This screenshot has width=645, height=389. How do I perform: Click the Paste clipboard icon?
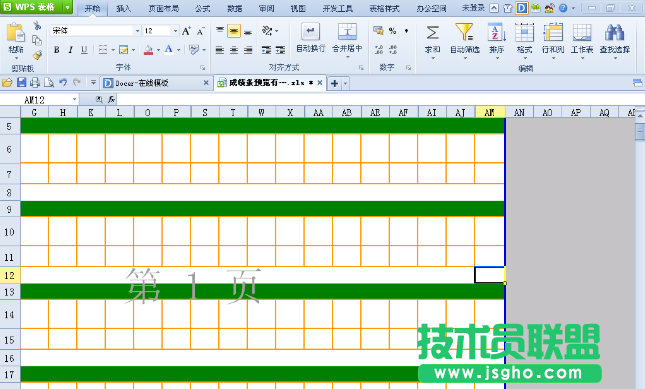click(x=16, y=33)
